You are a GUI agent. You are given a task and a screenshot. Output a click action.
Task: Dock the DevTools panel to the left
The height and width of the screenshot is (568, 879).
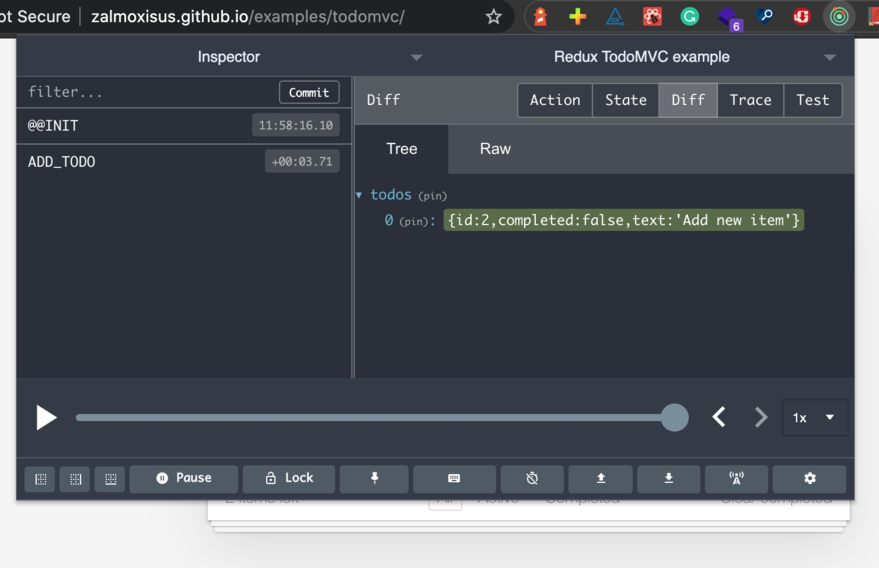tap(40, 479)
